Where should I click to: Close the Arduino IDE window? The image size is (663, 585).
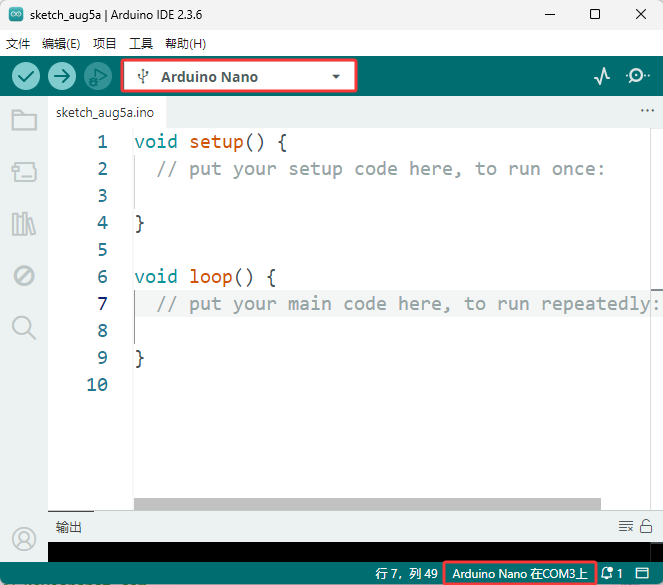[x=641, y=15]
